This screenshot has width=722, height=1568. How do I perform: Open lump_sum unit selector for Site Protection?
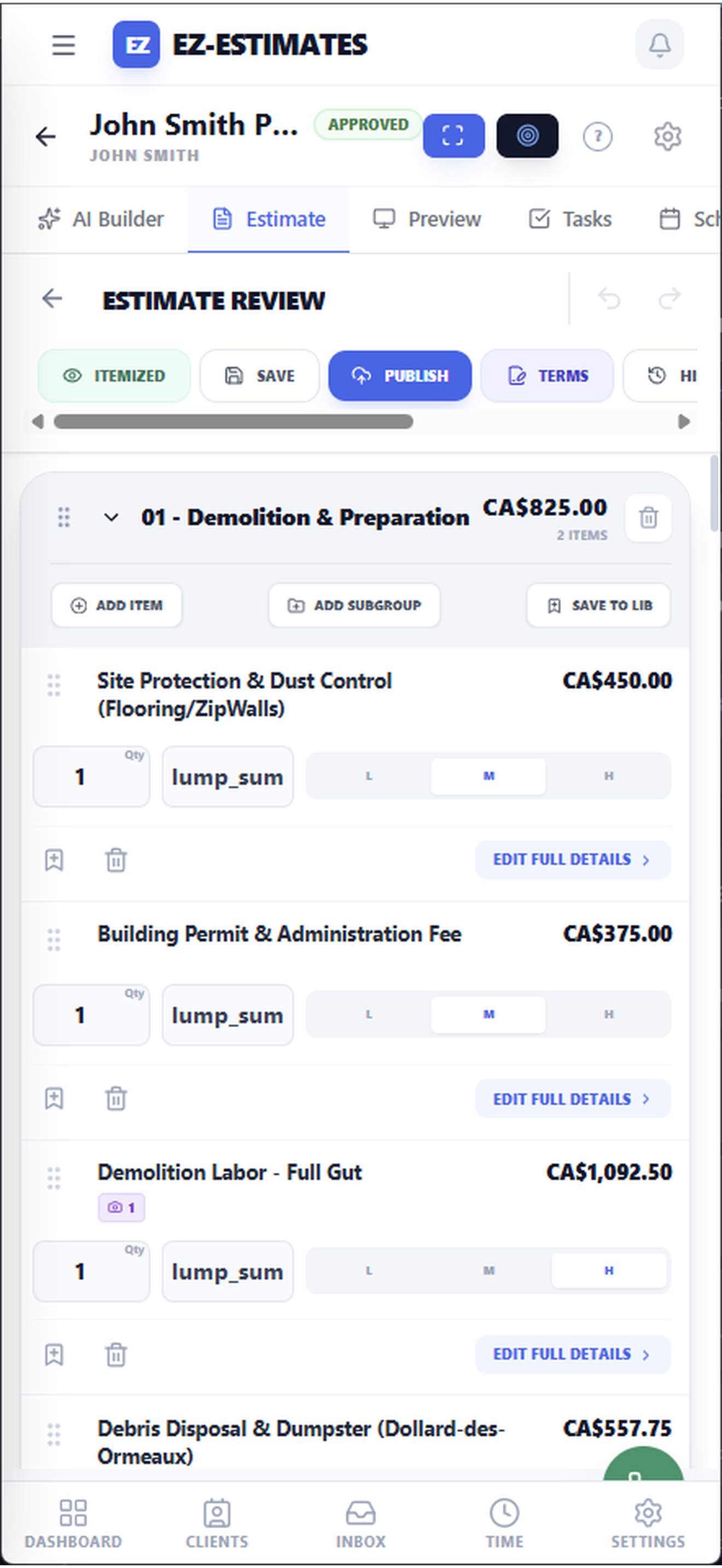(x=227, y=777)
